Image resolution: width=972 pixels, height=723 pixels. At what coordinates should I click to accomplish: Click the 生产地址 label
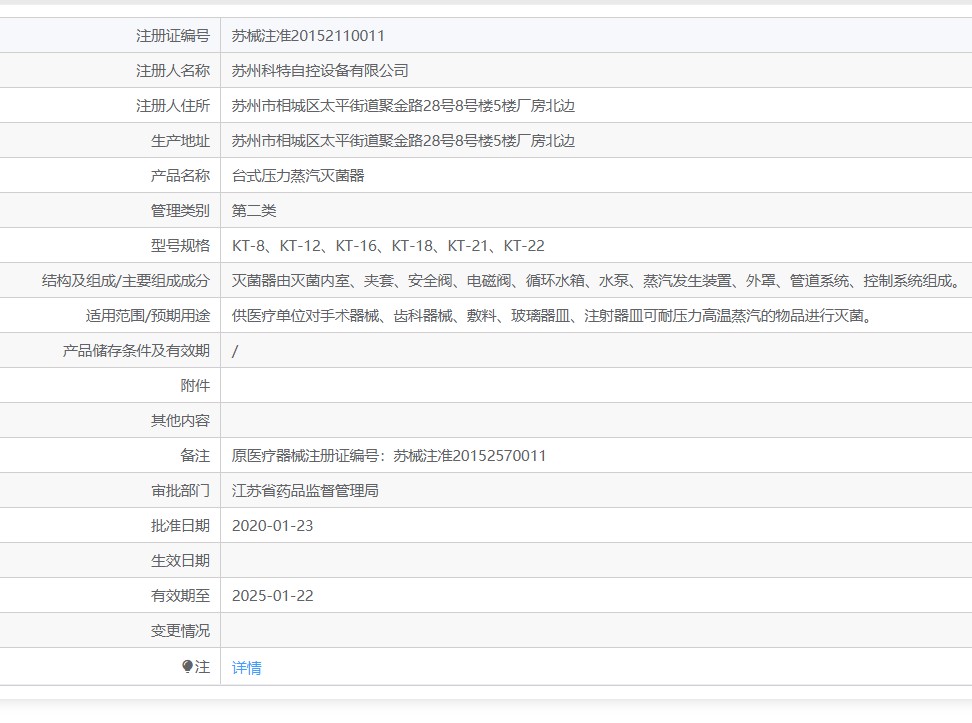coord(180,141)
